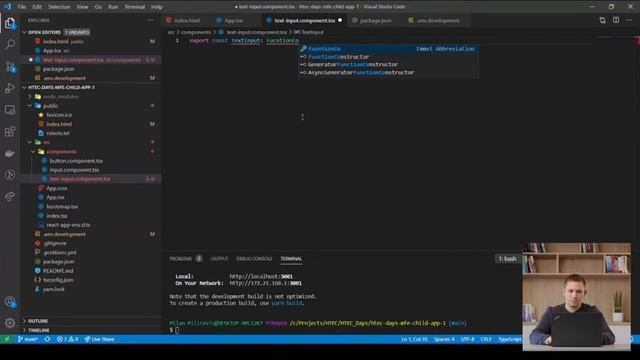
Task: Select AsyncGeneratorFunctionConstructor autocomplete suggestion
Action: (388, 72)
